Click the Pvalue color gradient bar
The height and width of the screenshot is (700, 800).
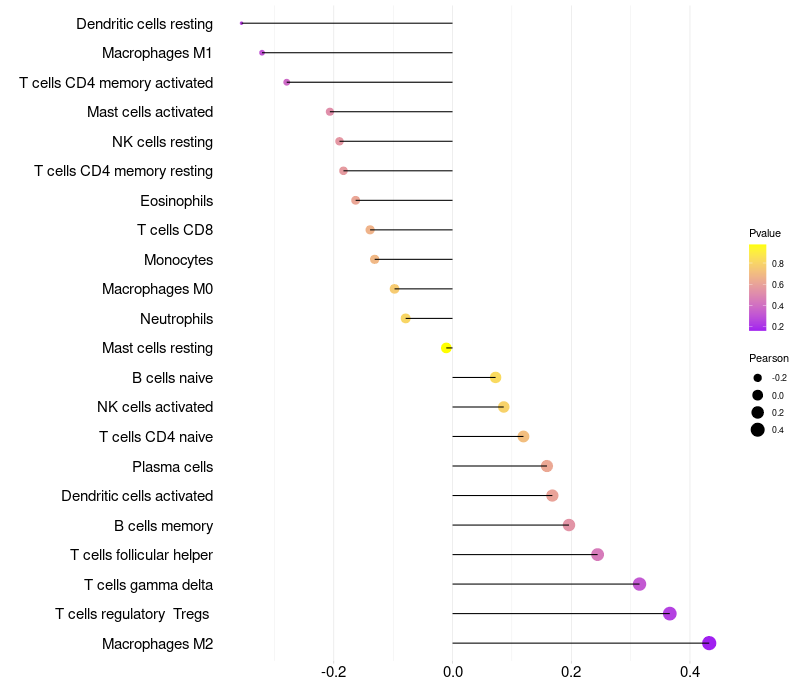(758, 287)
